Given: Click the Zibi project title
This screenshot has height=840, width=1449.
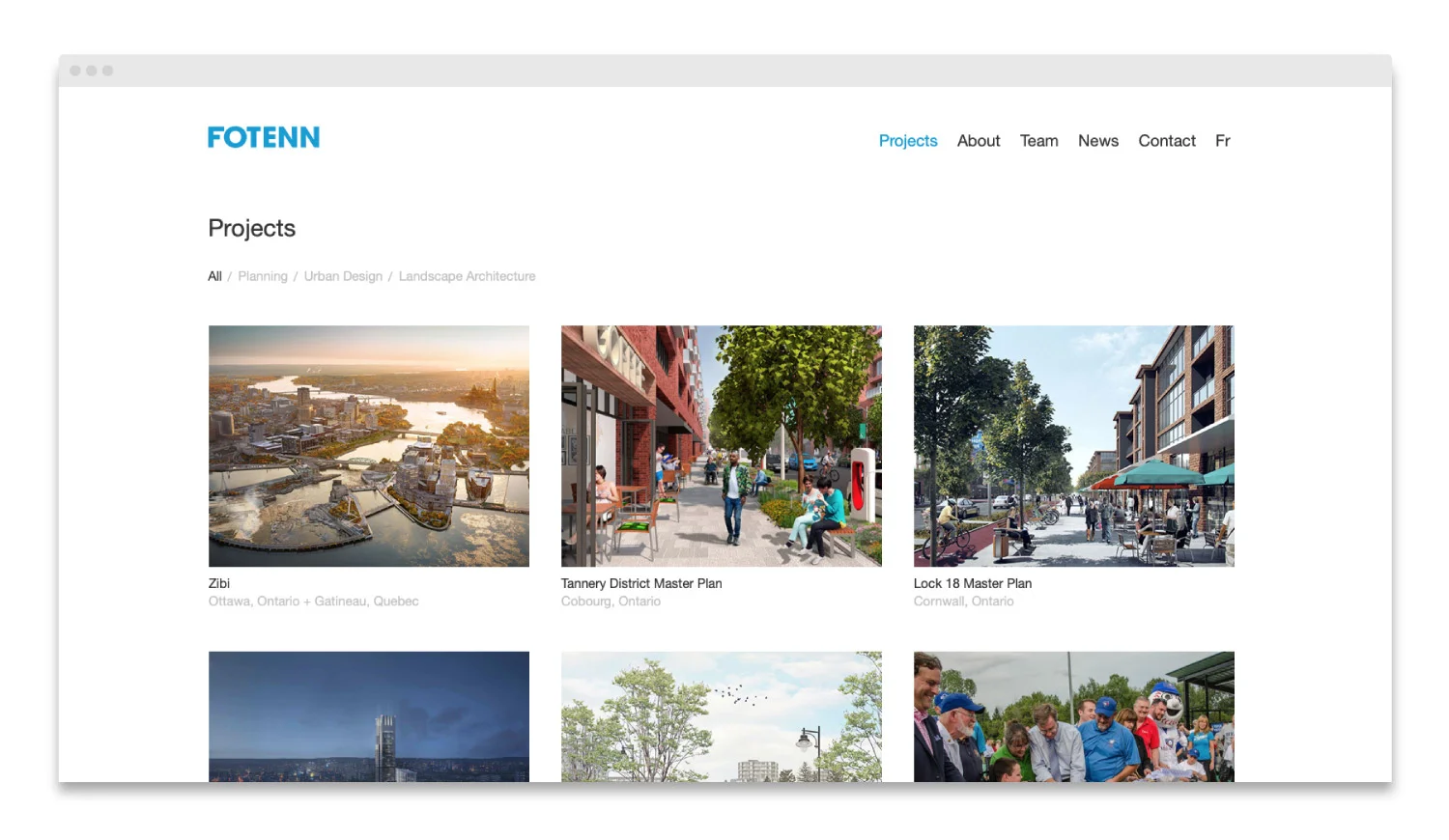Looking at the screenshot, I should tap(219, 583).
